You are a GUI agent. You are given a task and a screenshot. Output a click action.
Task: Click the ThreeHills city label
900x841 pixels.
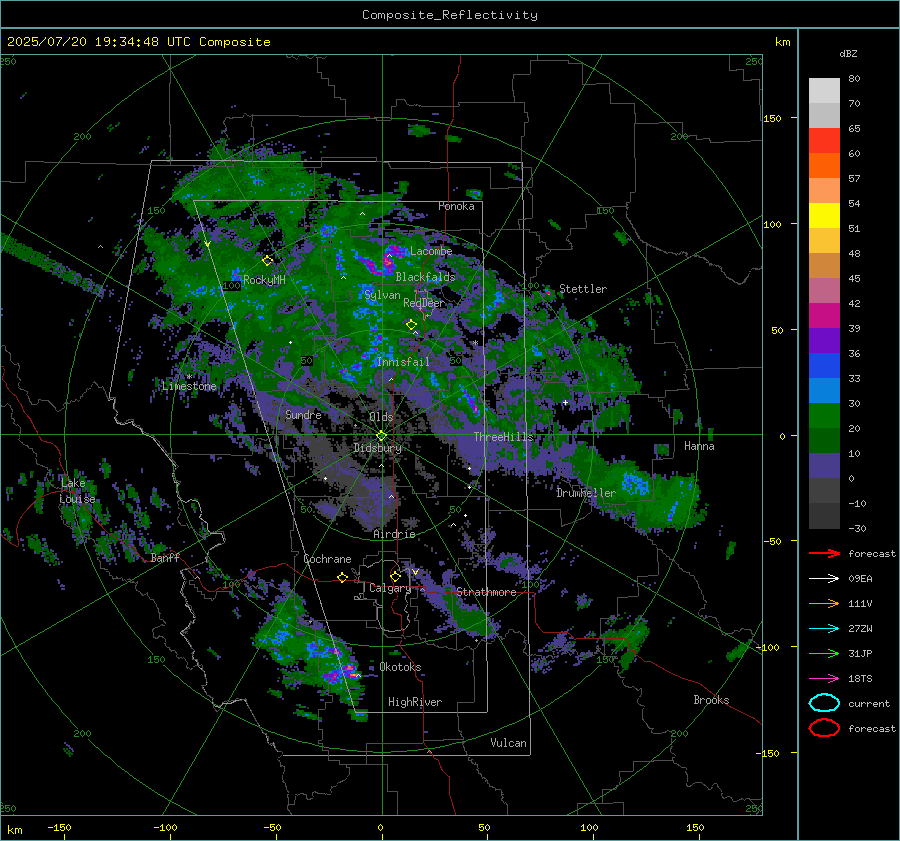point(503,437)
